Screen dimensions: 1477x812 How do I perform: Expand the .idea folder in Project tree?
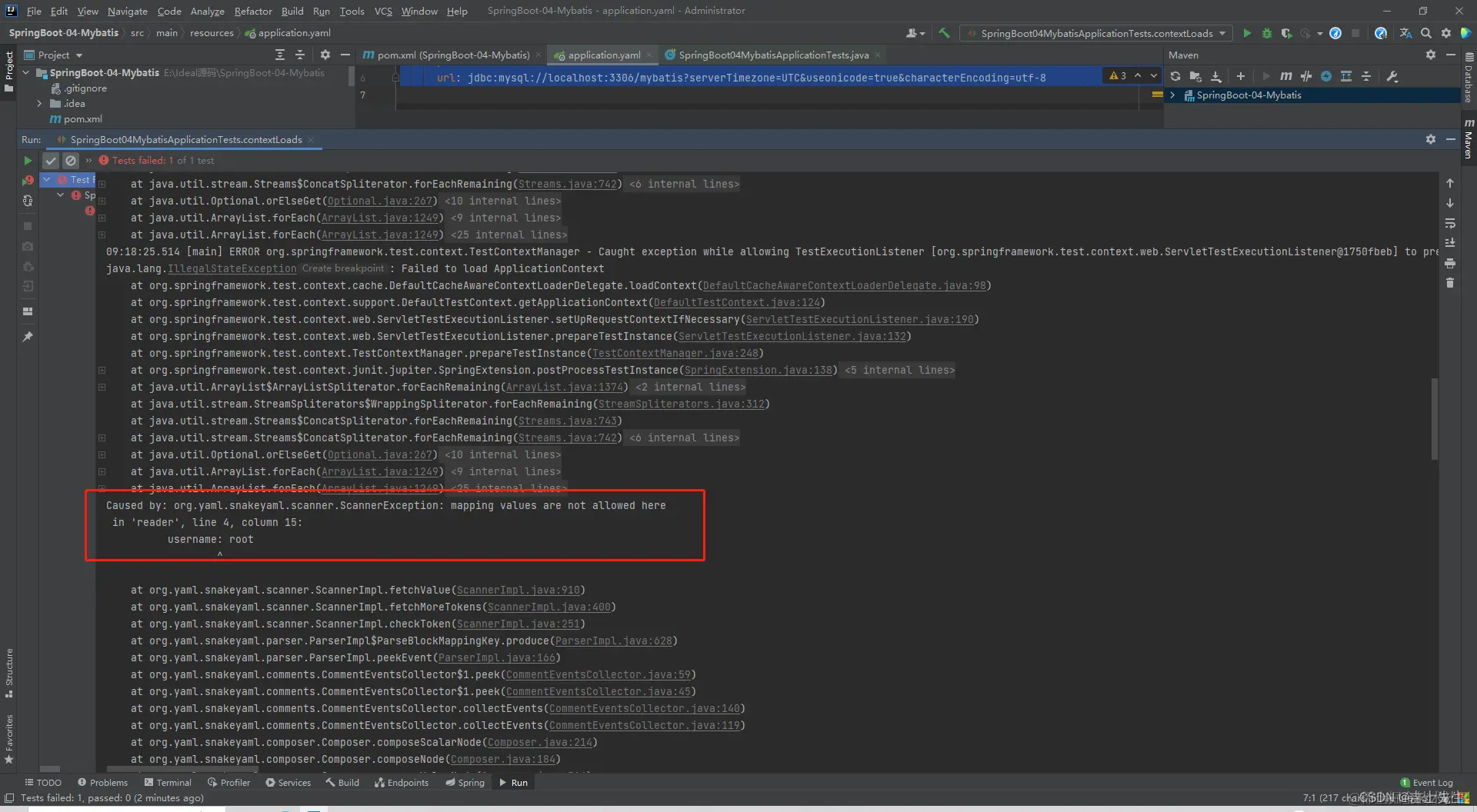(39, 104)
